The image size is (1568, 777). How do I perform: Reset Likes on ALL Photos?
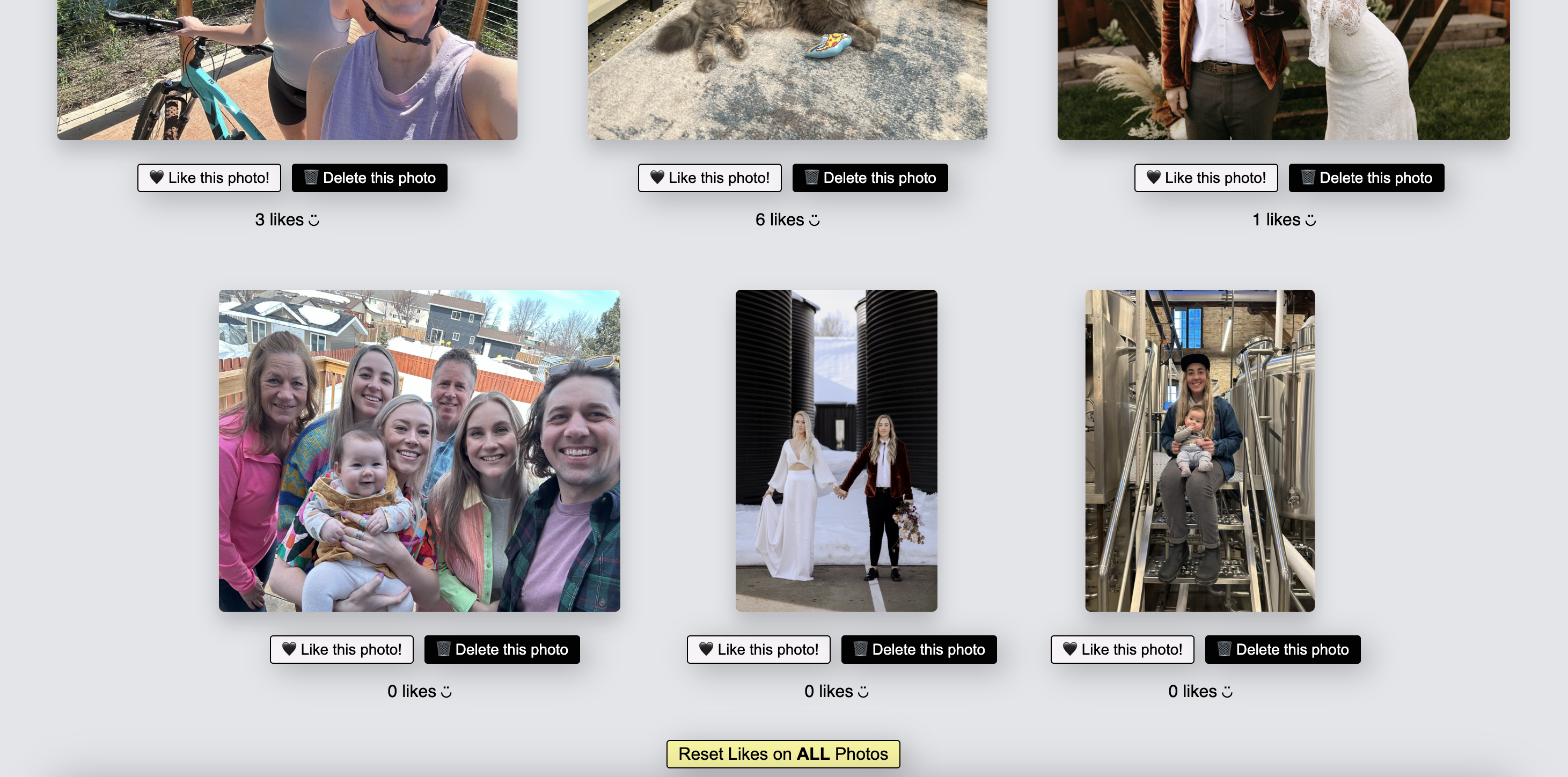tap(783, 754)
